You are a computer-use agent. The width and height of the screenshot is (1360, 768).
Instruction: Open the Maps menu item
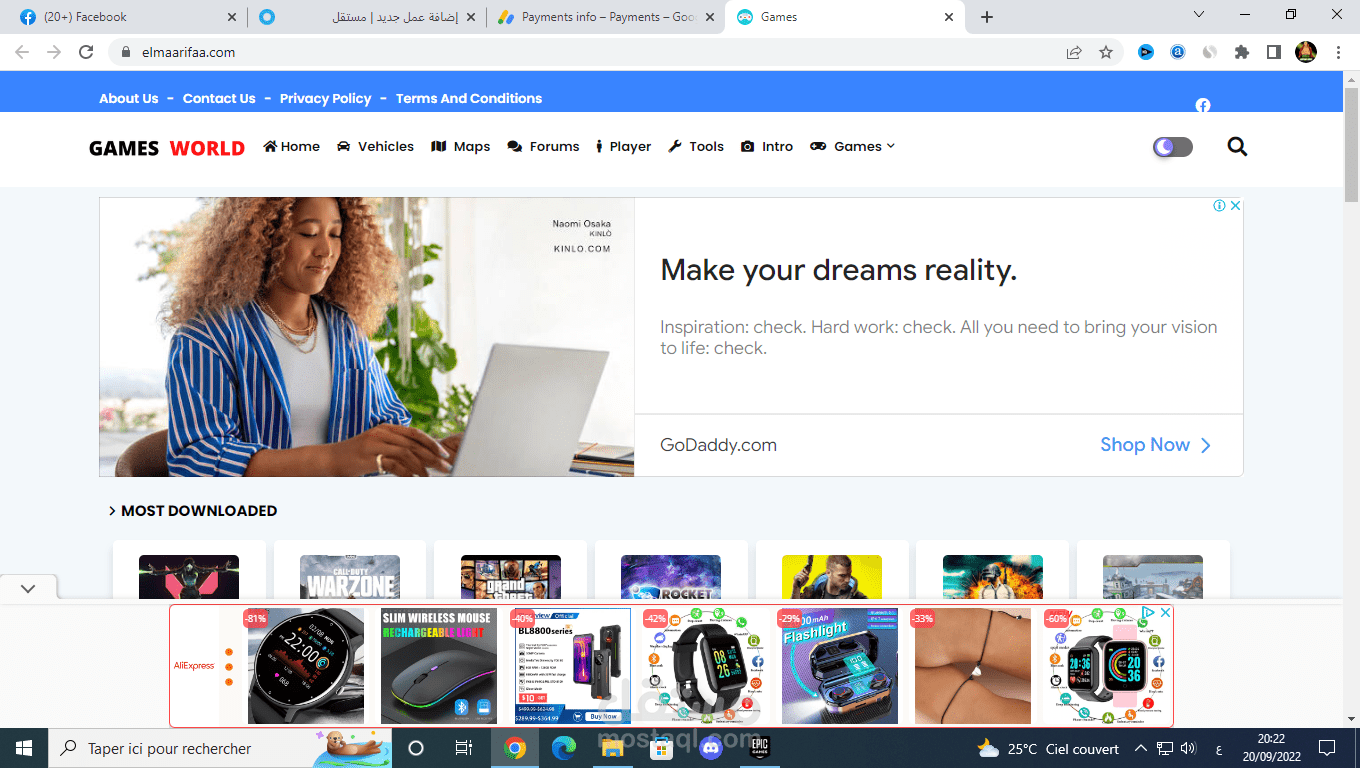[x=460, y=146]
